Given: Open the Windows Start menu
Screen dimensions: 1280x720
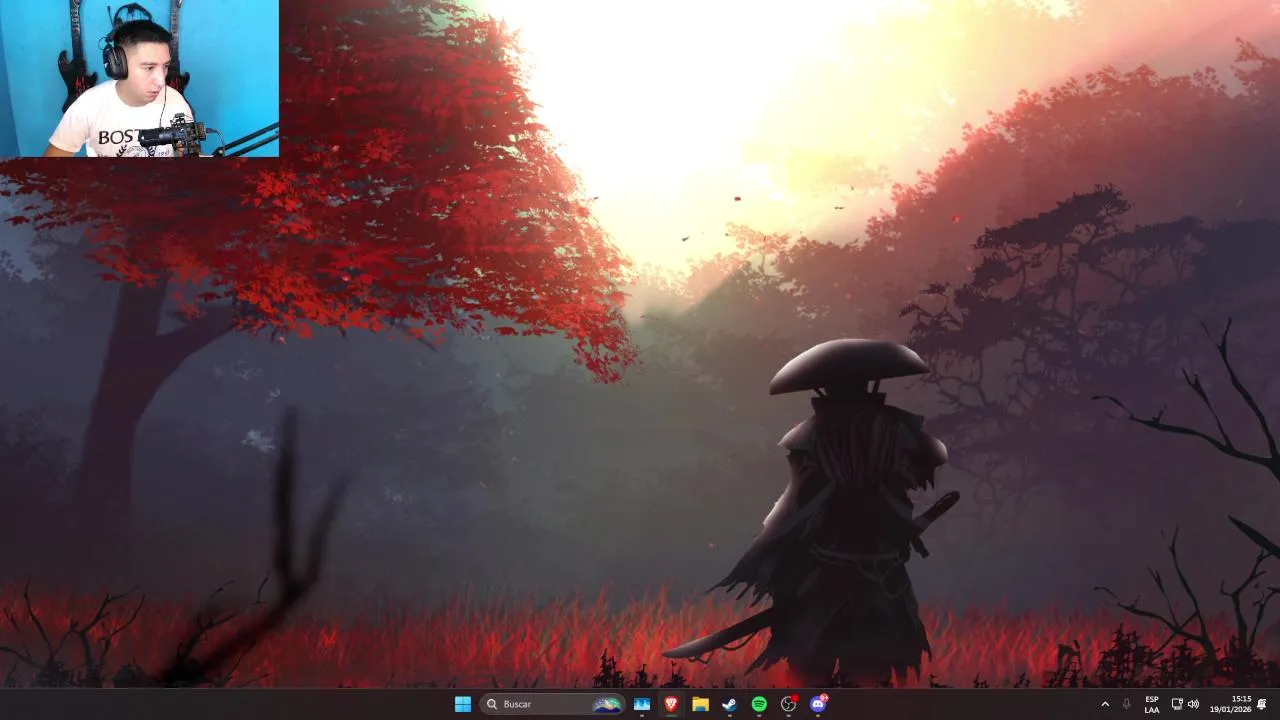Looking at the screenshot, I should 462,704.
